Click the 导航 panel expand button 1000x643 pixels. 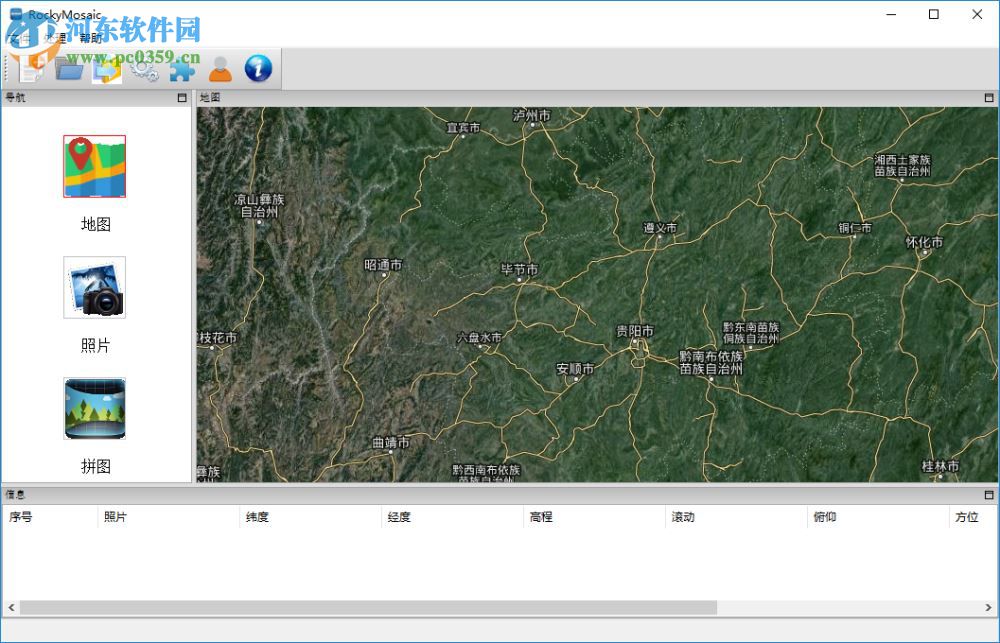tap(180, 97)
